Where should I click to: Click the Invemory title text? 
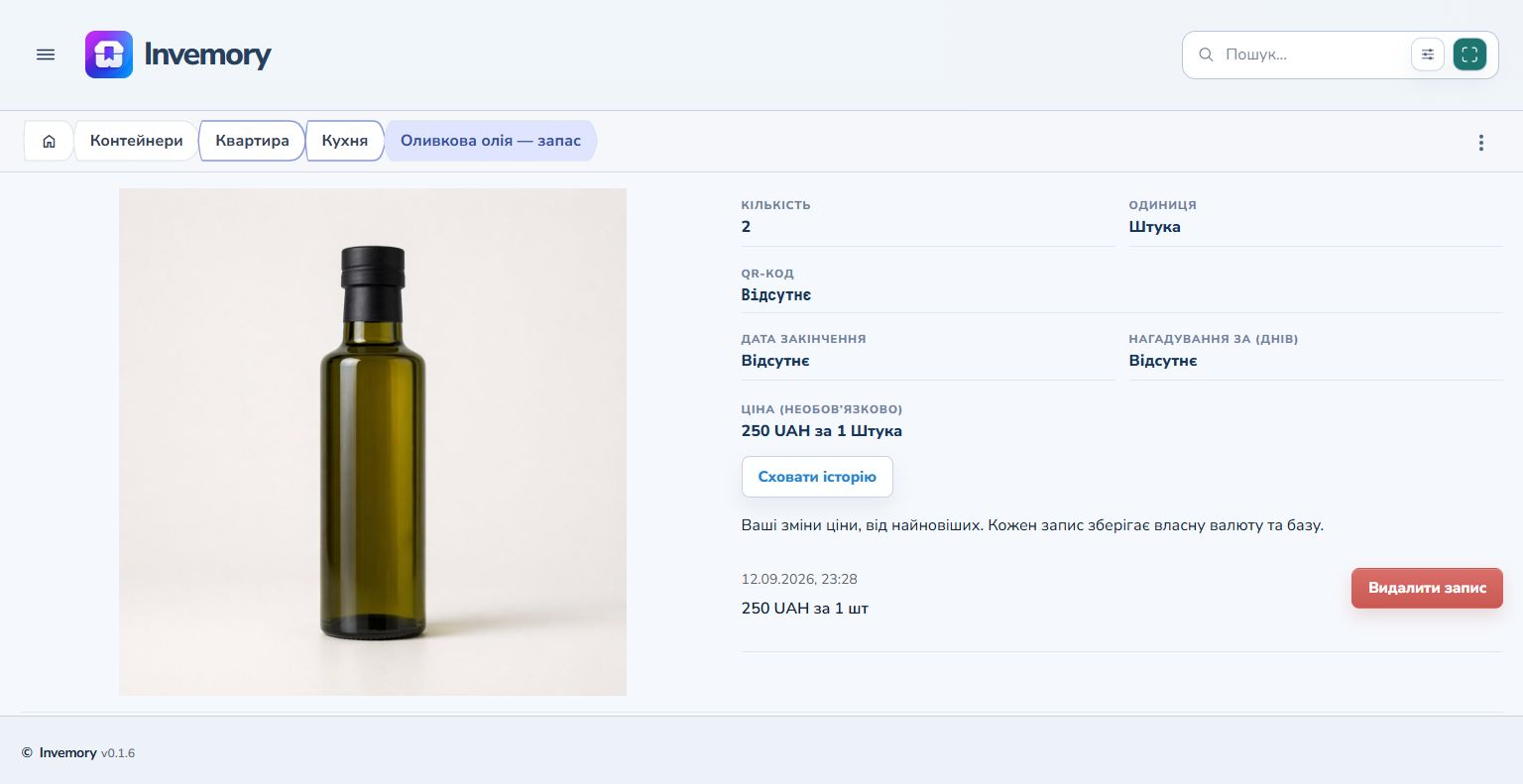click(x=207, y=55)
